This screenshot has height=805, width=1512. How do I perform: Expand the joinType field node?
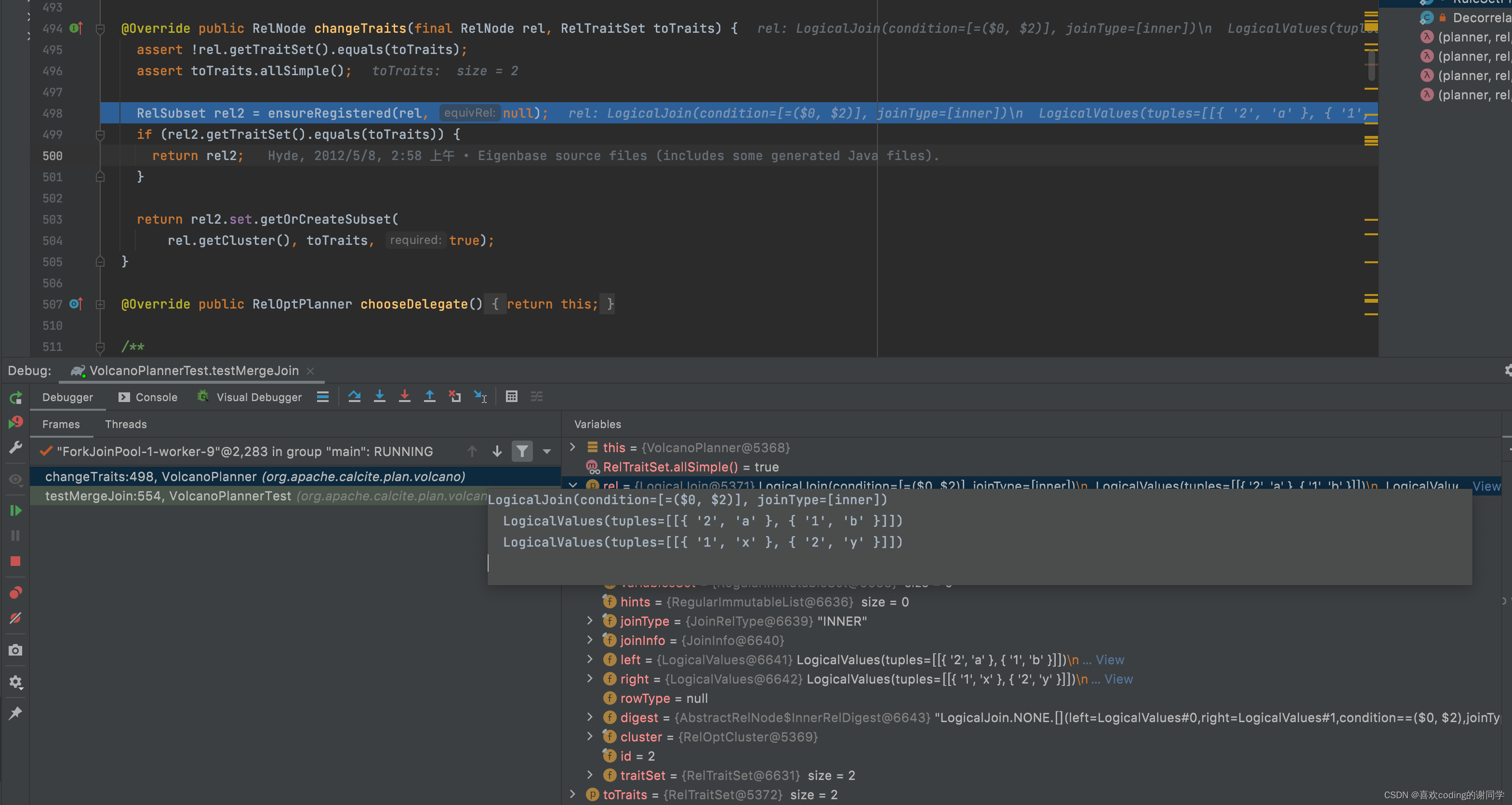pos(590,621)
